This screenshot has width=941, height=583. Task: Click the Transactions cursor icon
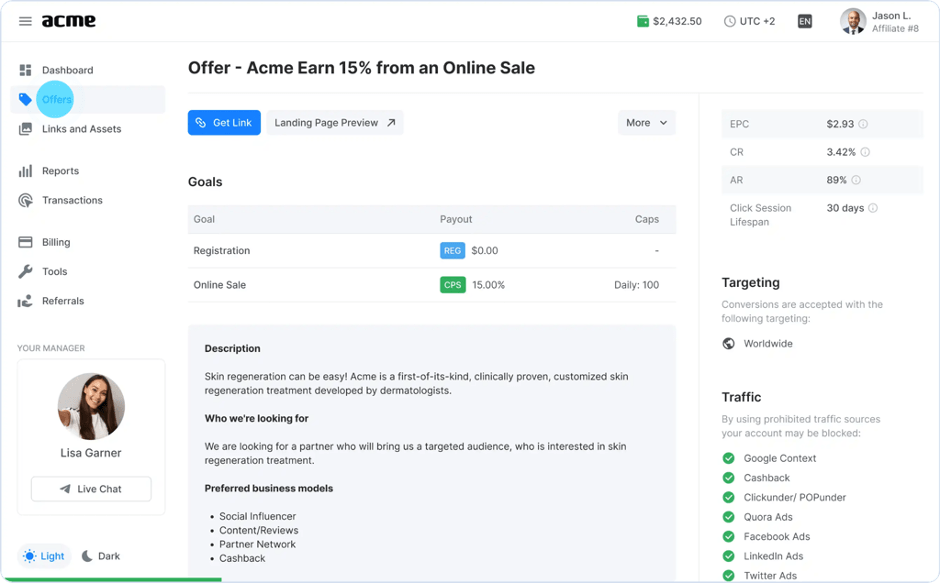tap(25, 201)
